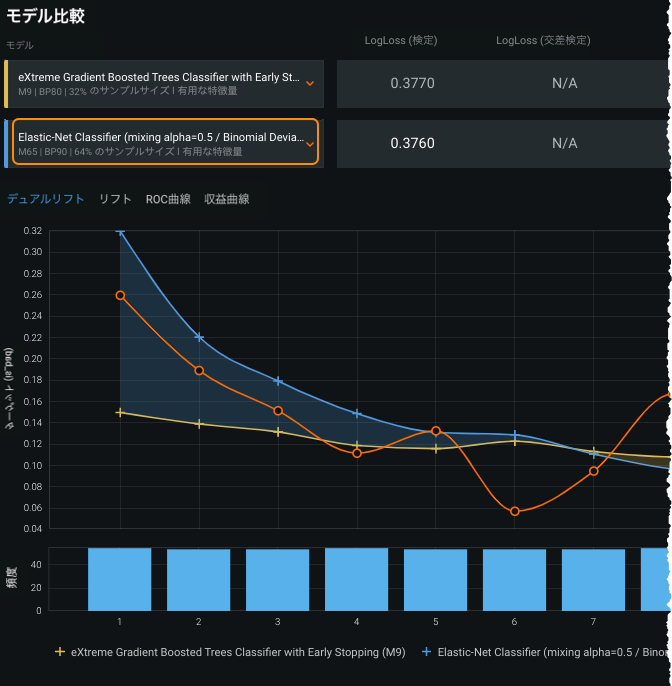The height and width of the screenshot is (686, 672).
Task: Click orange actual data point at bin 4
Action: point(357,453)
